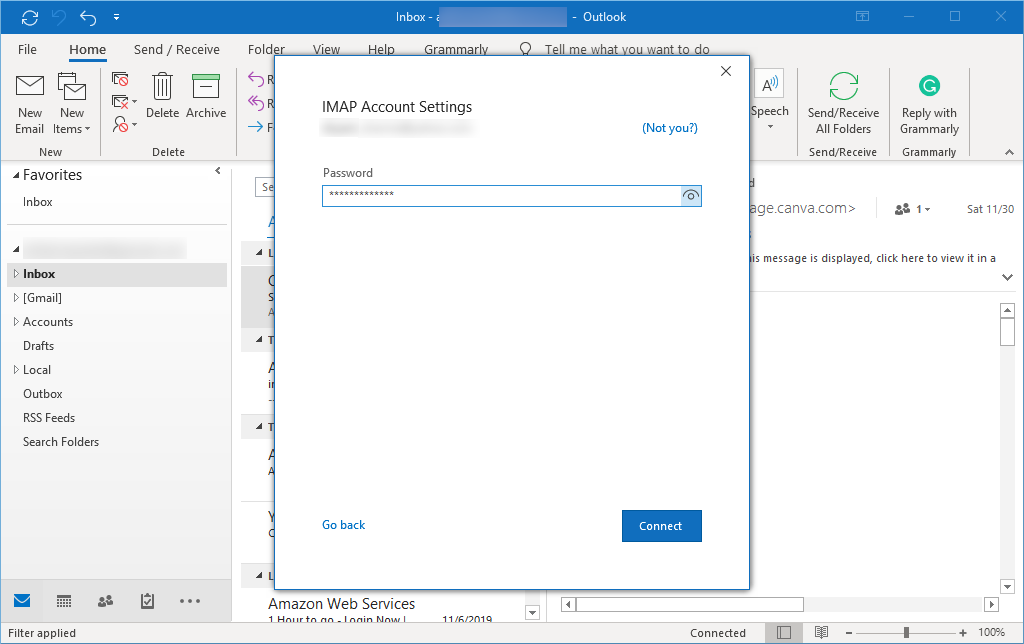1024x644 pixels.
Task: Click the 100% zoom level
Action: pyautogui.click(x=991, y=632)
